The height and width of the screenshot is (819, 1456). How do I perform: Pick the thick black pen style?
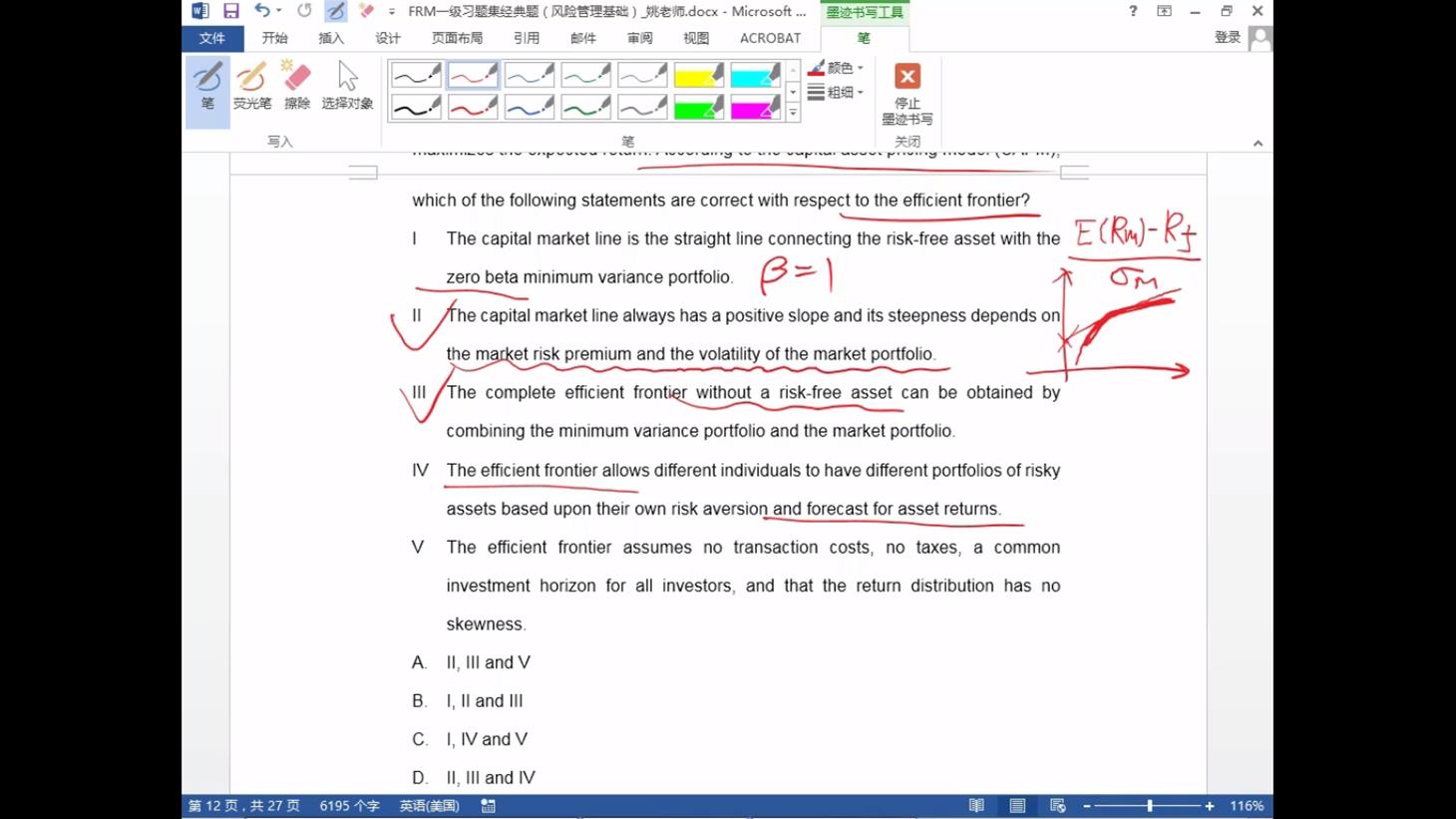click(x=416, y=107)
